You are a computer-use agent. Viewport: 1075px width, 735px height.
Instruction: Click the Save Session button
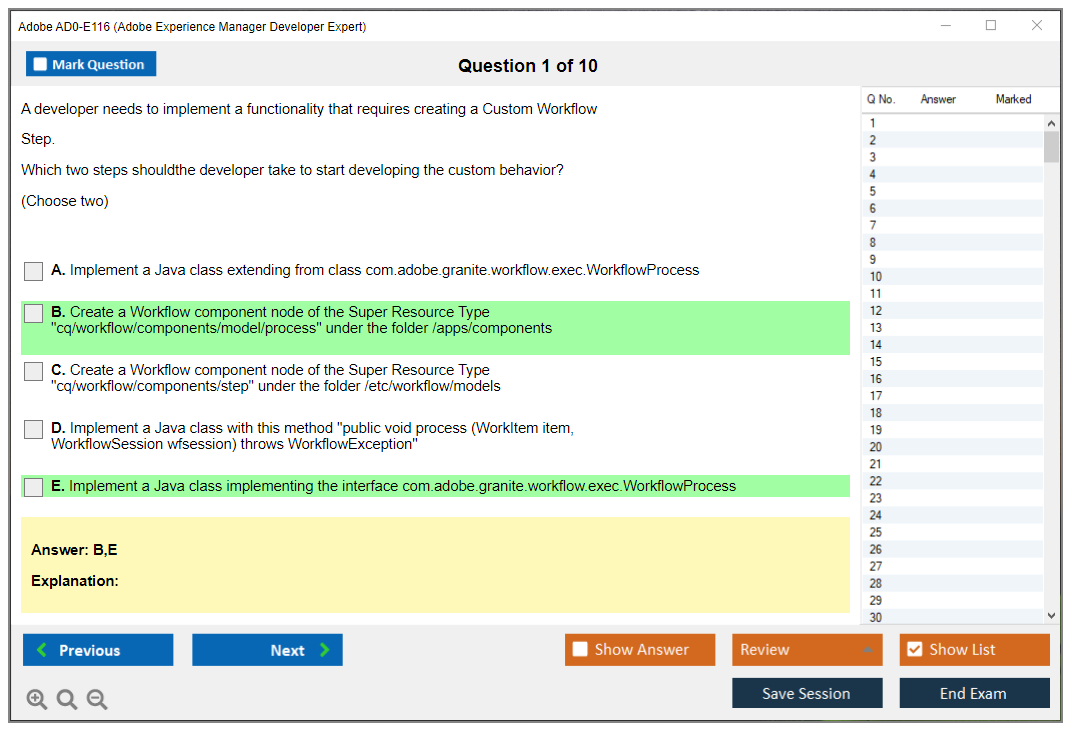tap(807, 693)
